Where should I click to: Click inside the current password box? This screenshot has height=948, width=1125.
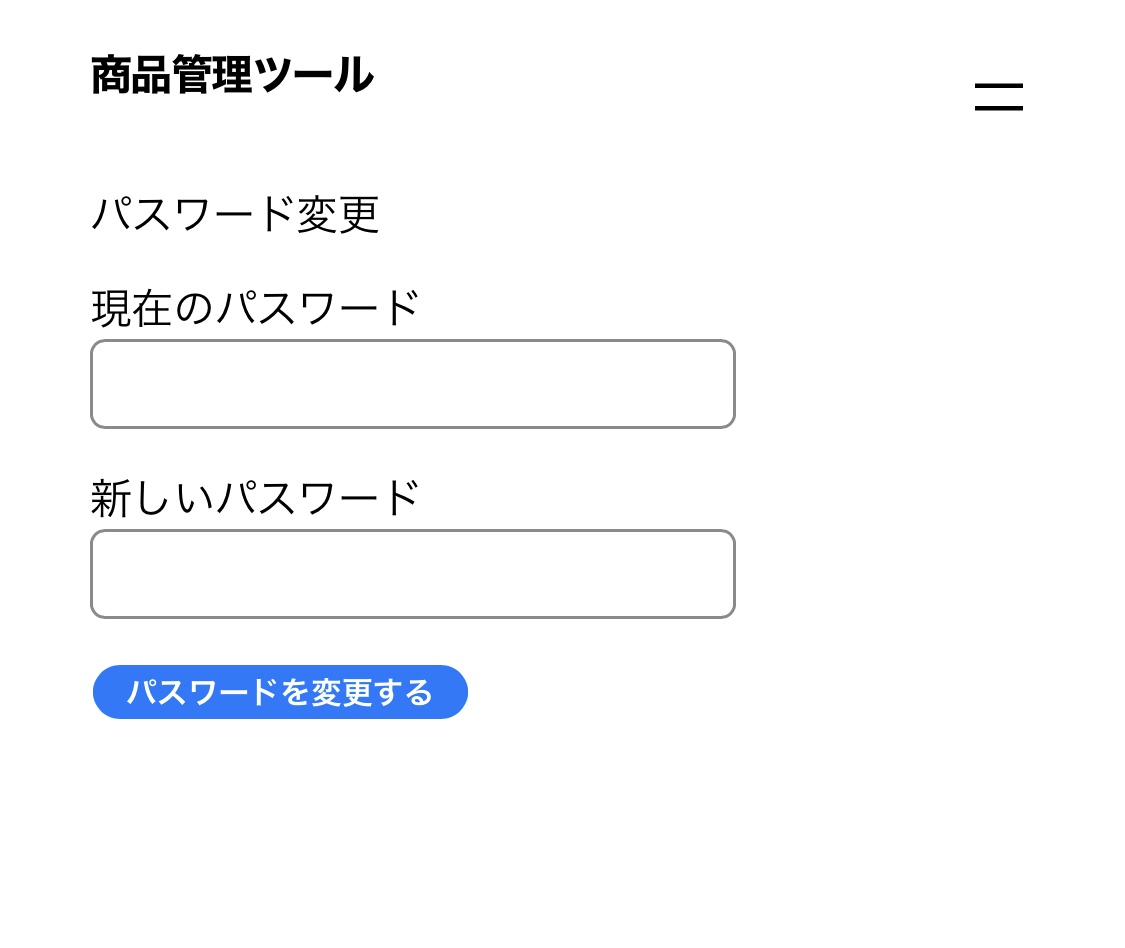(x=412, y=384)
